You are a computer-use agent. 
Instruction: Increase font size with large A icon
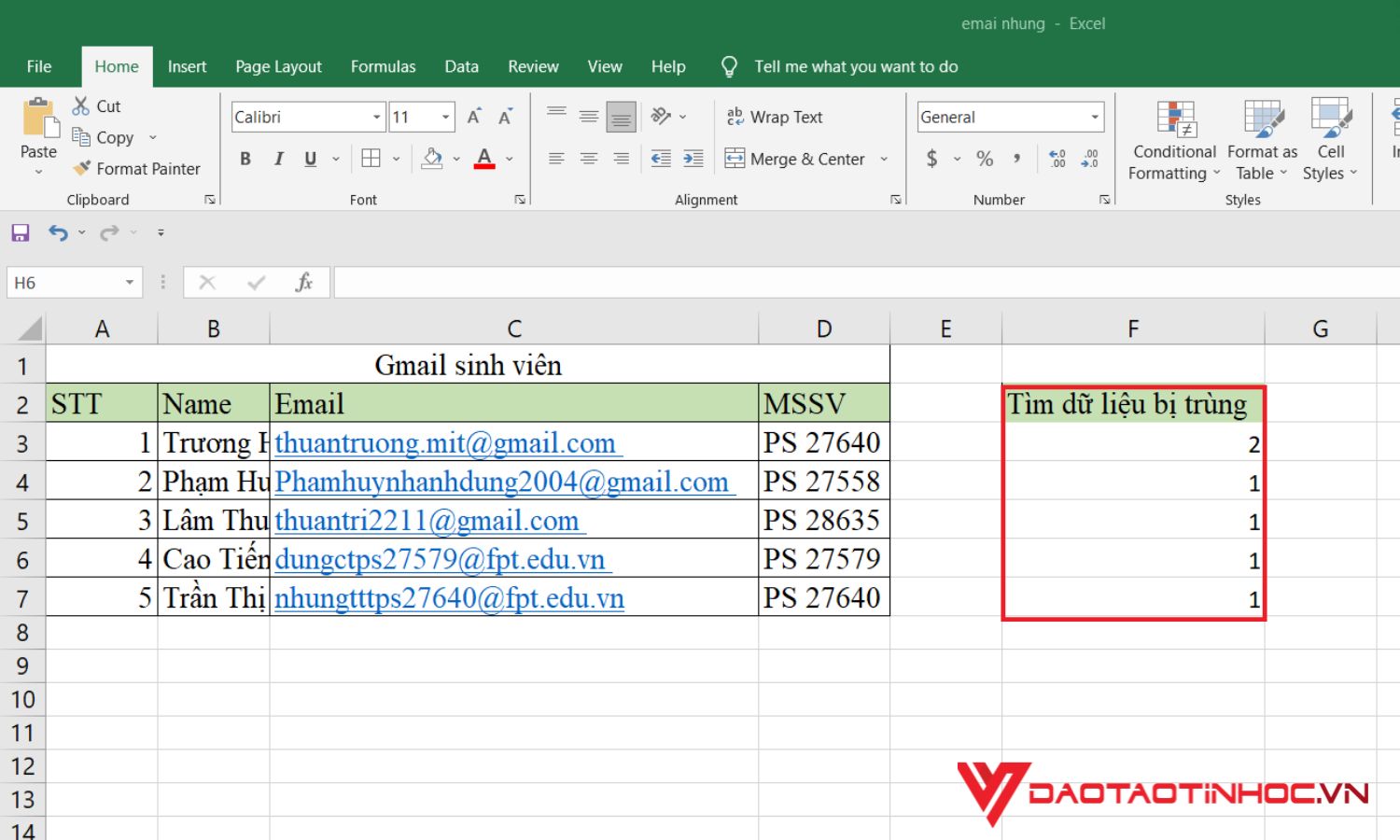click(474, 117)
